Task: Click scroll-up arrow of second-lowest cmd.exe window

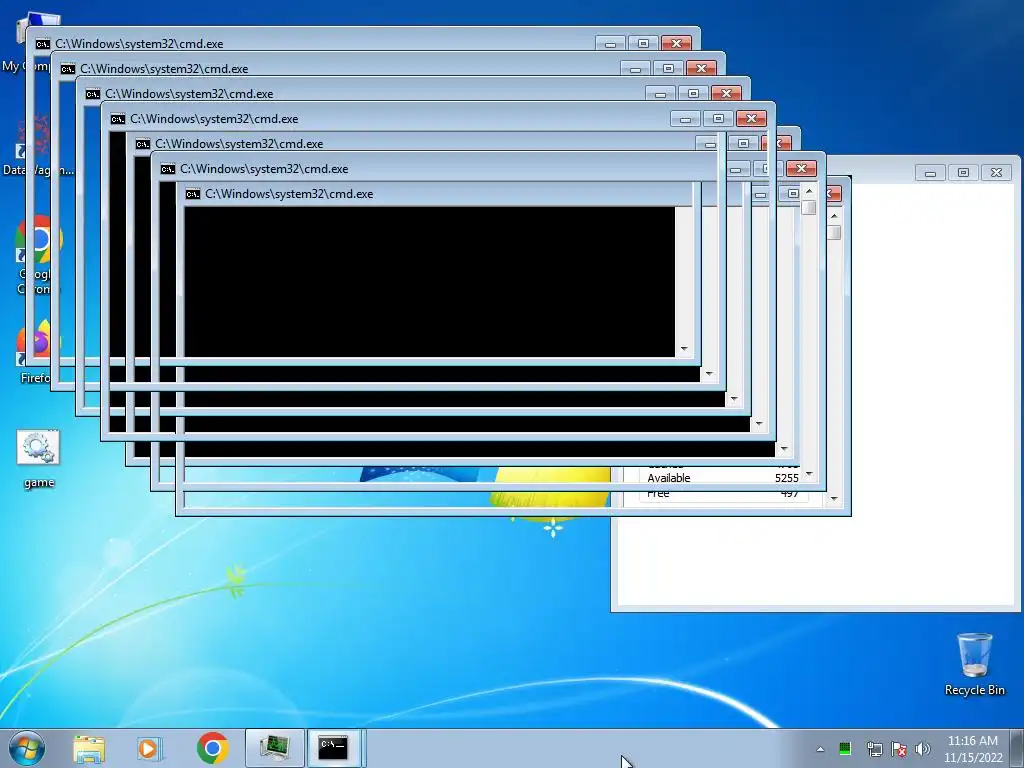Action: point(809,191)
